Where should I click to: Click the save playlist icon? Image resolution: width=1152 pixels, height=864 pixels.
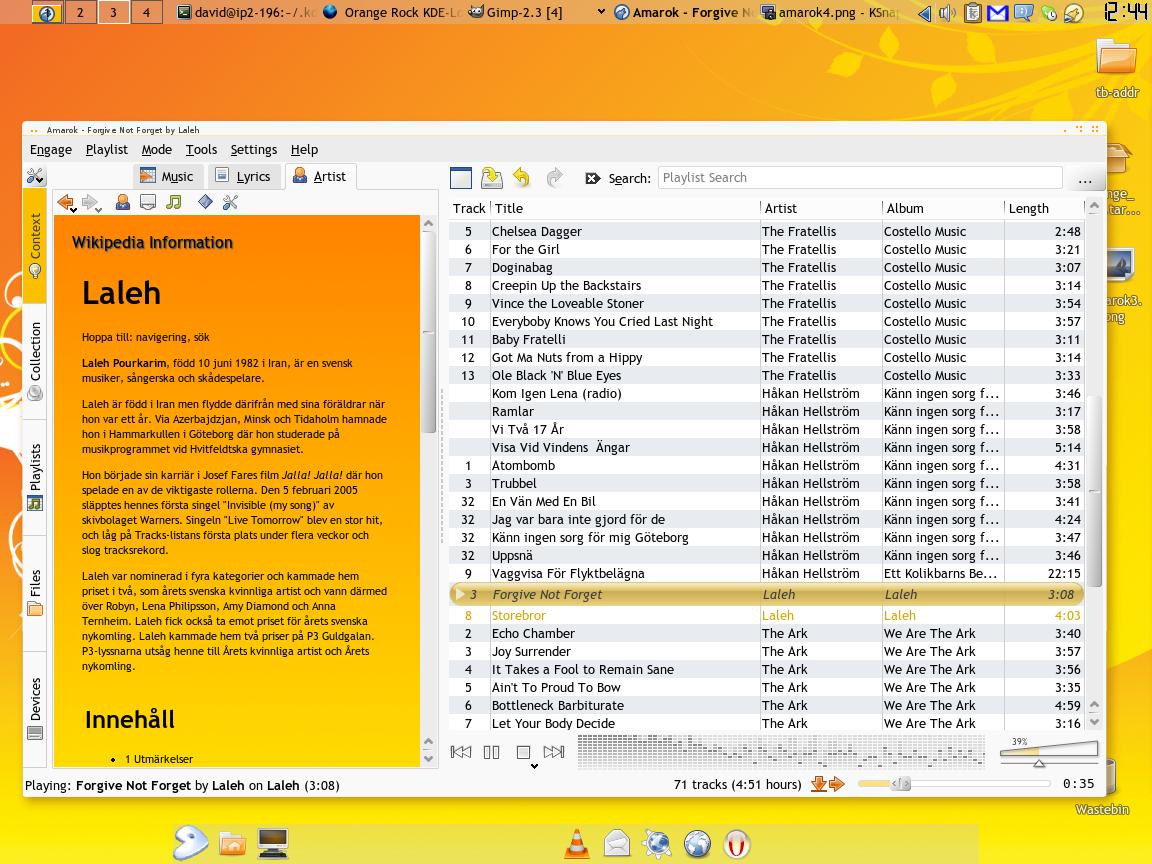492,178
